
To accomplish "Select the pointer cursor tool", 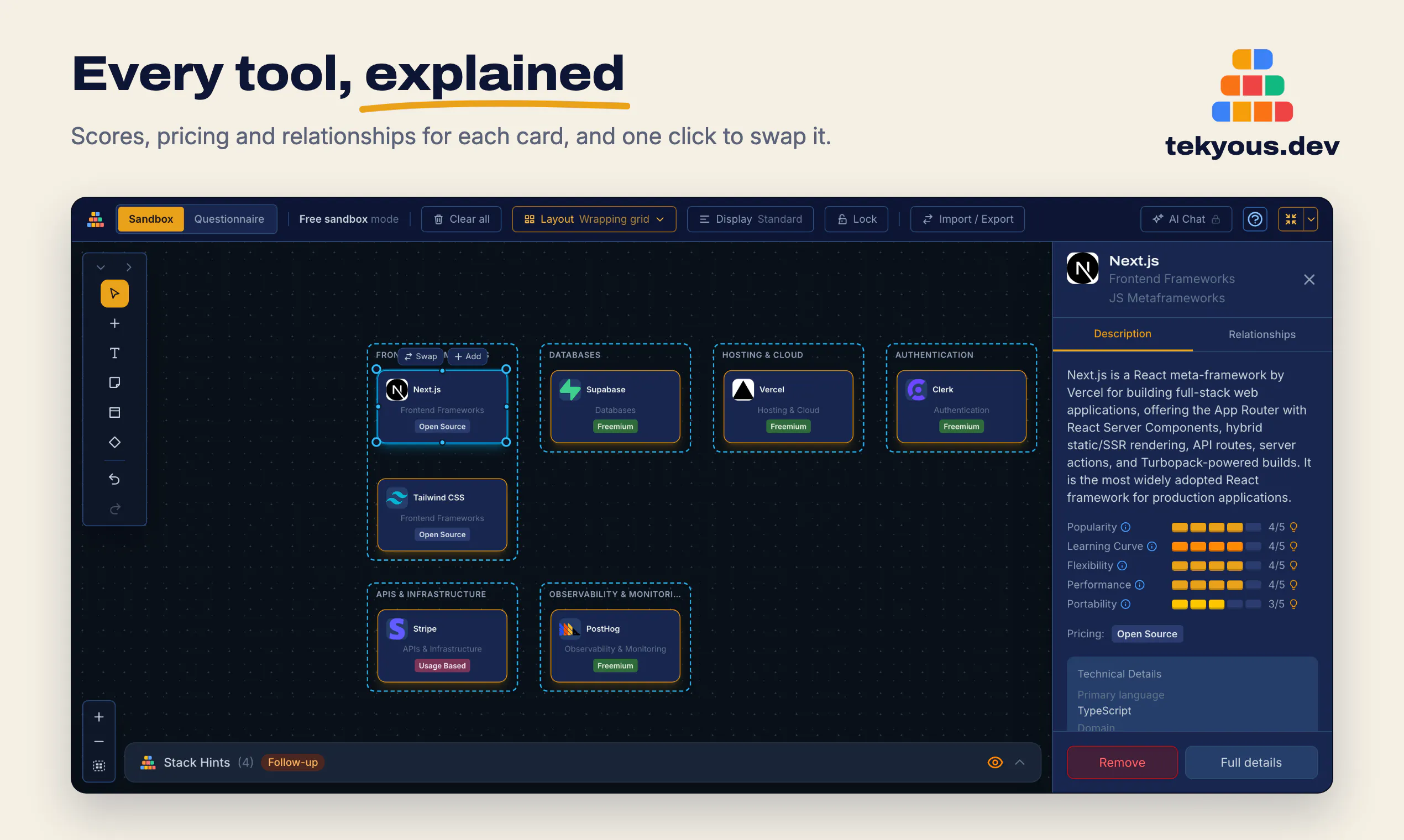I will pos(114,293).
